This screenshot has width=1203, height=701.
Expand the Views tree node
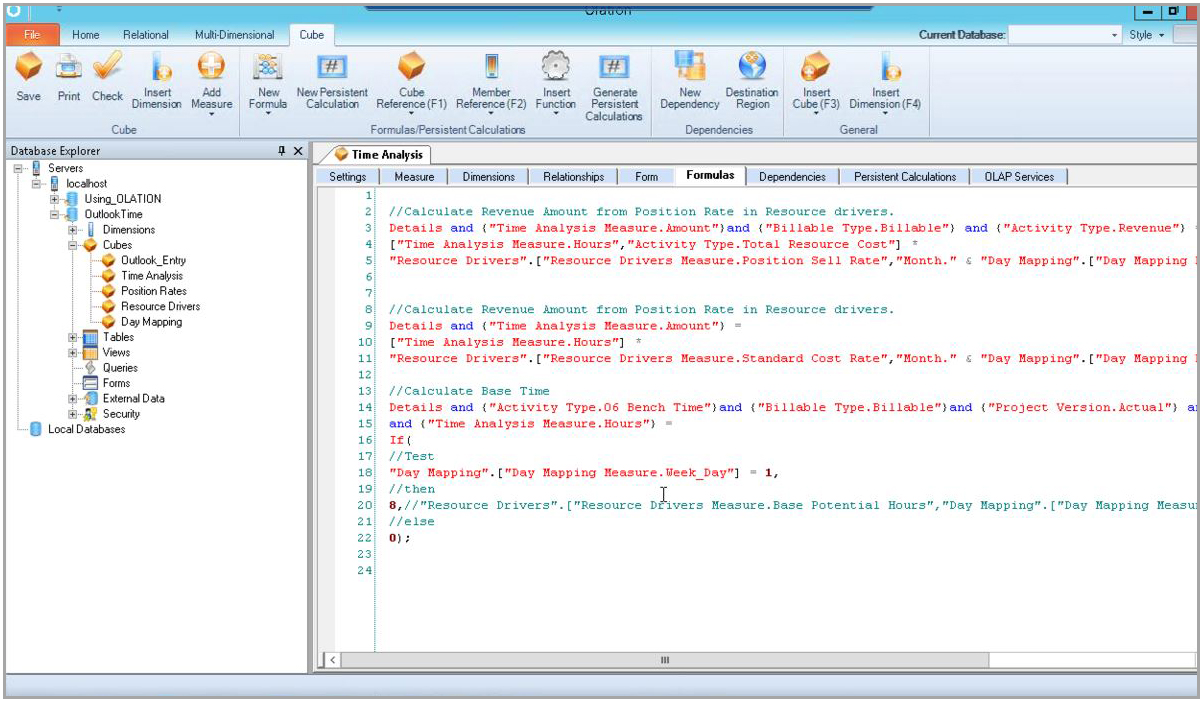tap(73, 352)
